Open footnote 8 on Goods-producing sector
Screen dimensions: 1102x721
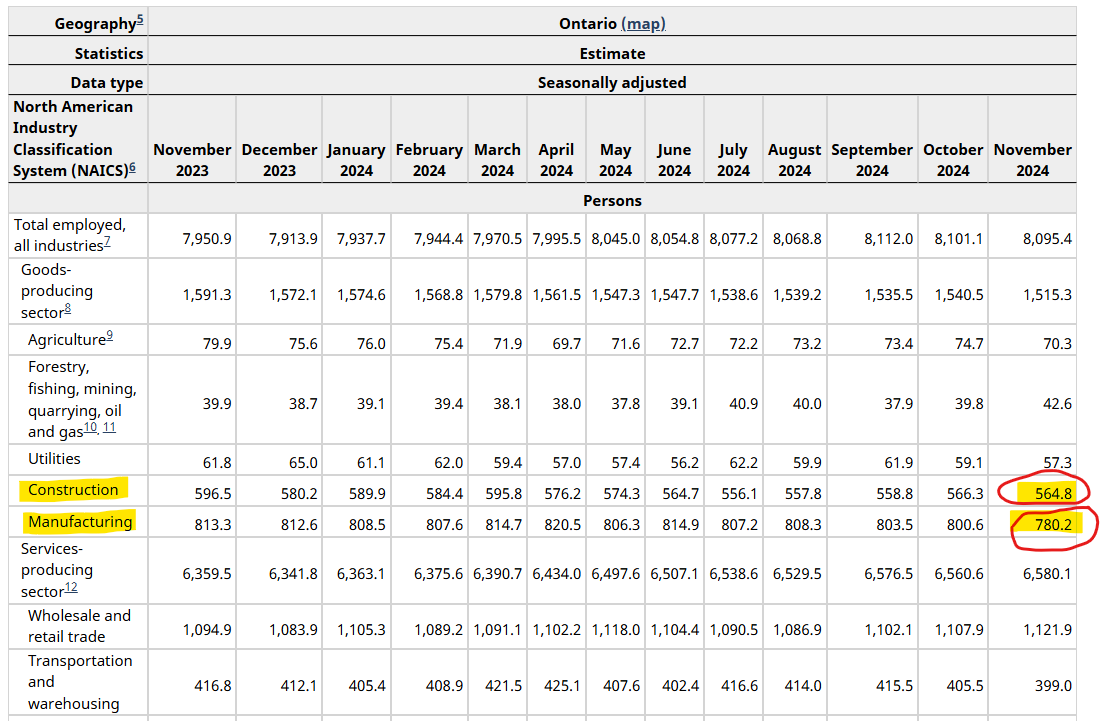[x=67, y=309]
